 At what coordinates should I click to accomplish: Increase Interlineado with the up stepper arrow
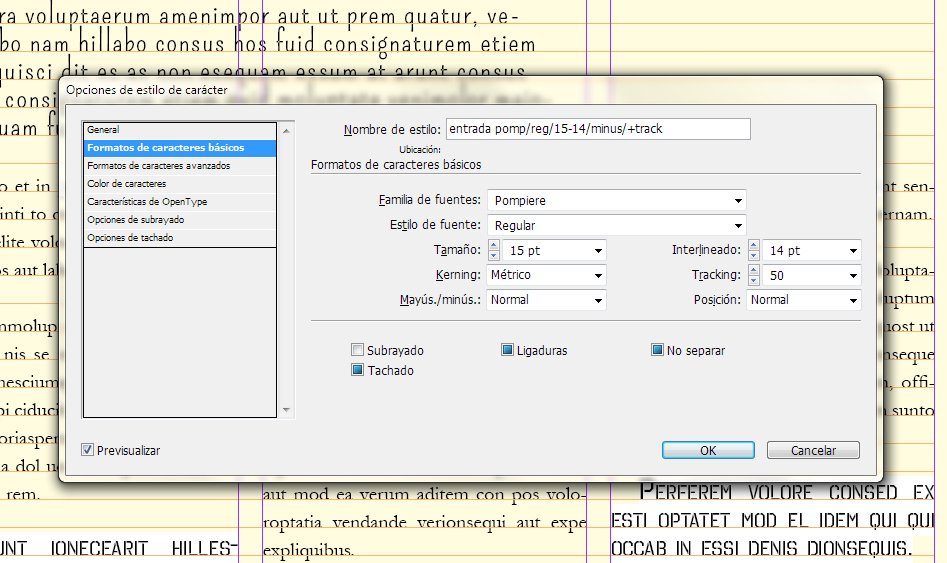[x=754, y=245]
